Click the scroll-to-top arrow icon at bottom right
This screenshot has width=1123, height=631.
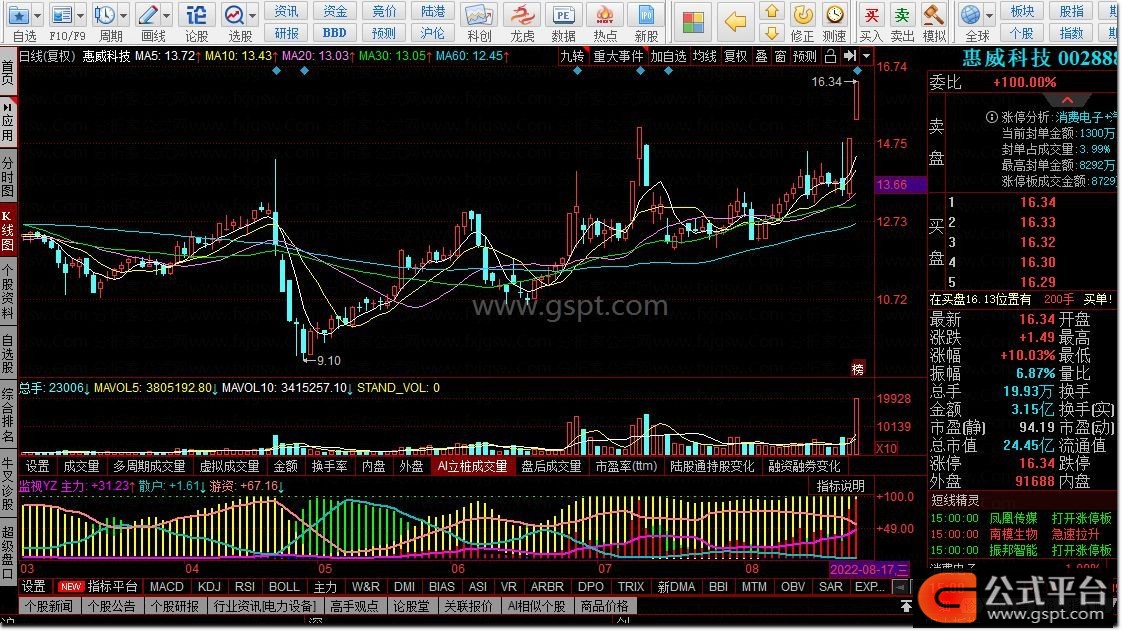point(905,607)
